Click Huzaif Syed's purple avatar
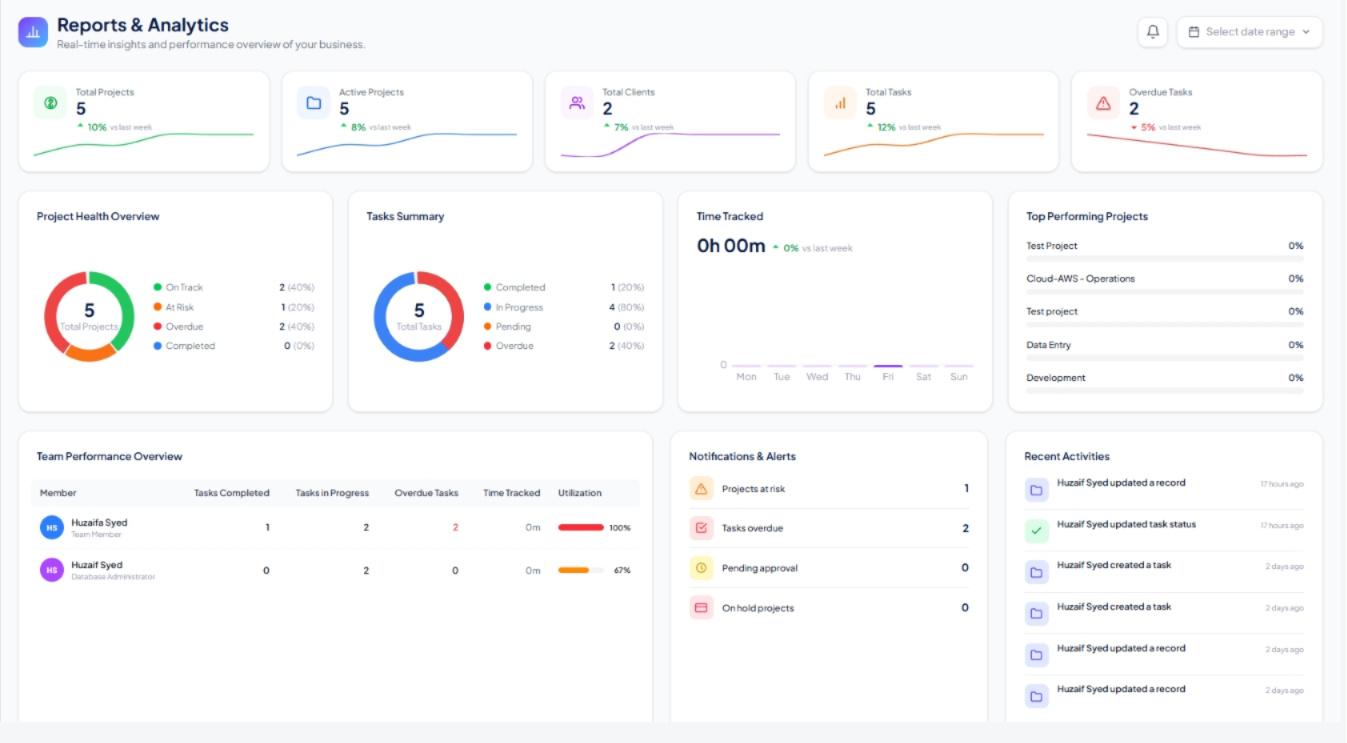The image size is (1347, 743). tap(51, 570)
